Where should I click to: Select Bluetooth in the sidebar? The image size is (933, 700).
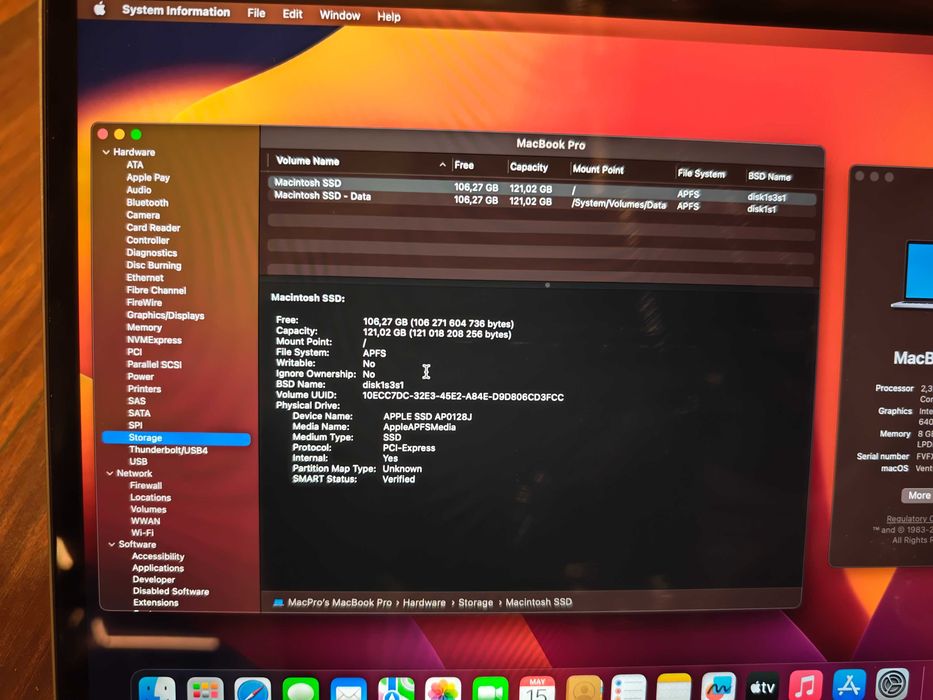click(147, 202)
